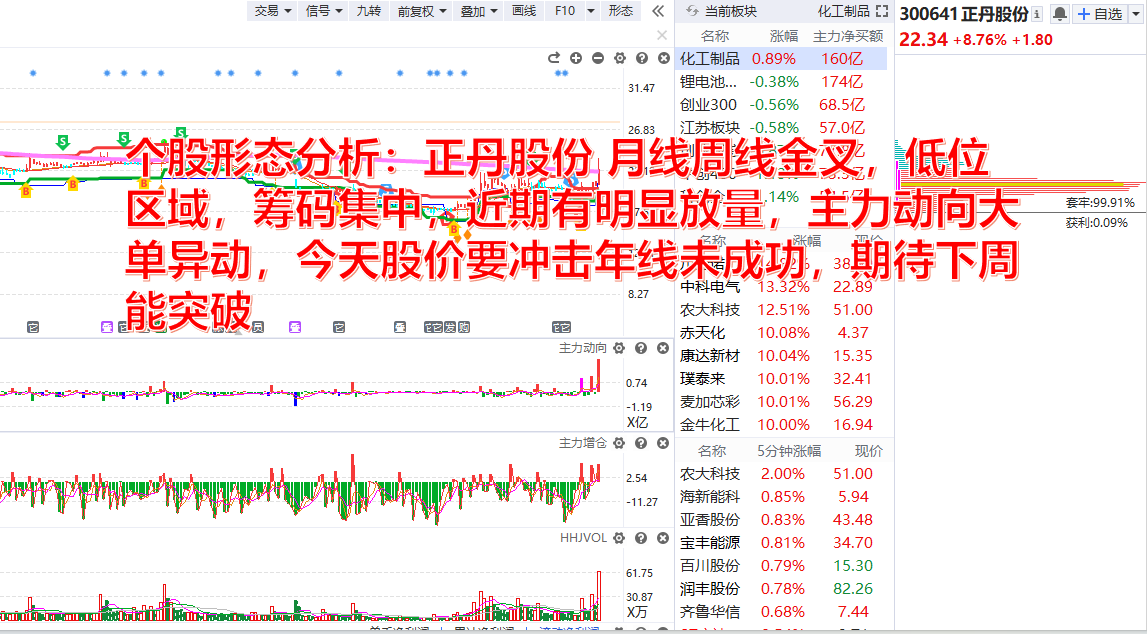
Task: Click the 300641 正丹股份 stock title
Action: pyautogui.click(x=963, y=14)
